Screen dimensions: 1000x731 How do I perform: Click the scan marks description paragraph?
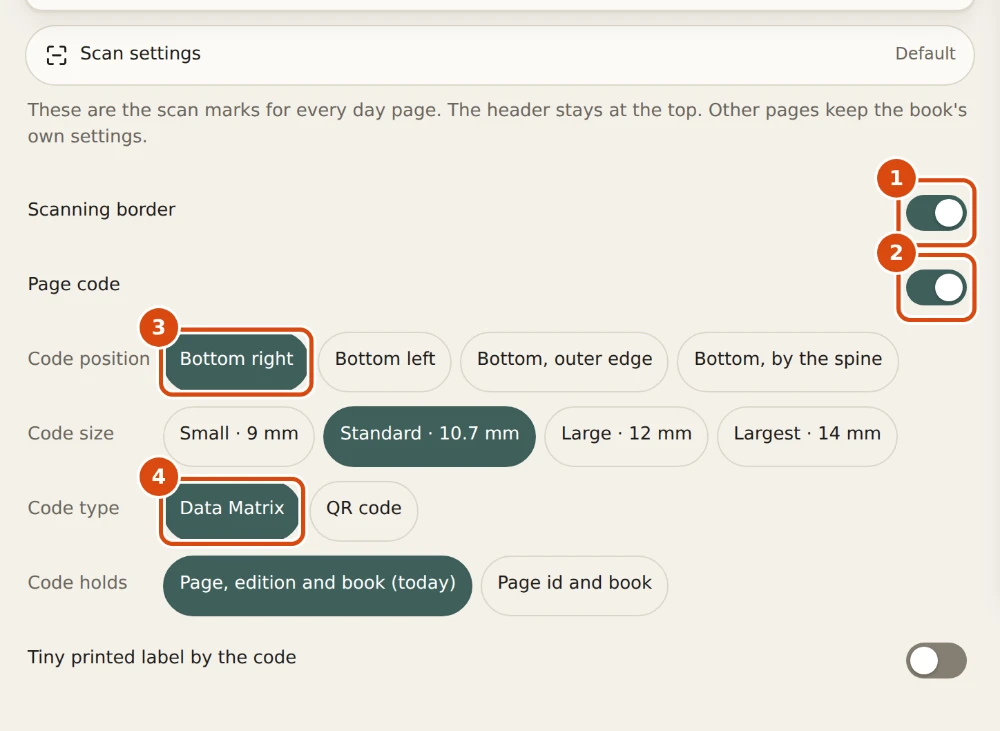click(x=497, y=123)
